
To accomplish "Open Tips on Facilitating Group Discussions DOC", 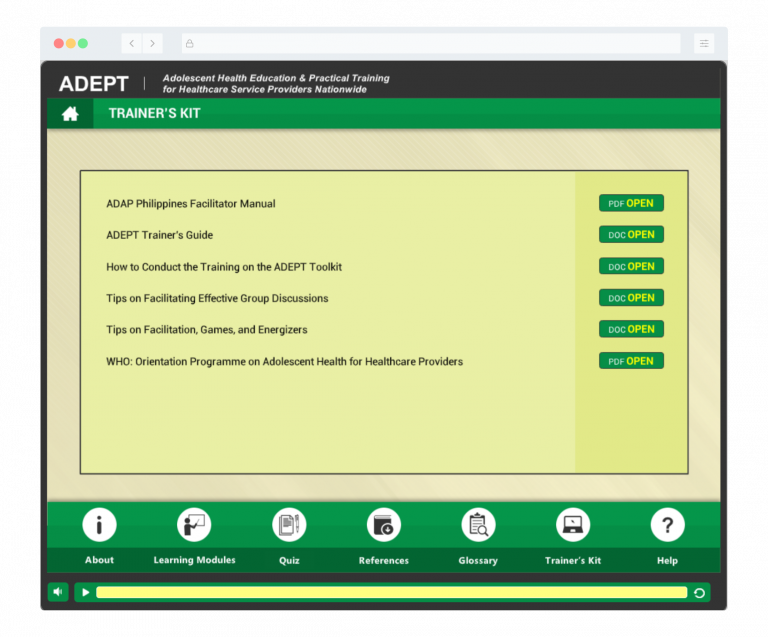I will [631, 298].
